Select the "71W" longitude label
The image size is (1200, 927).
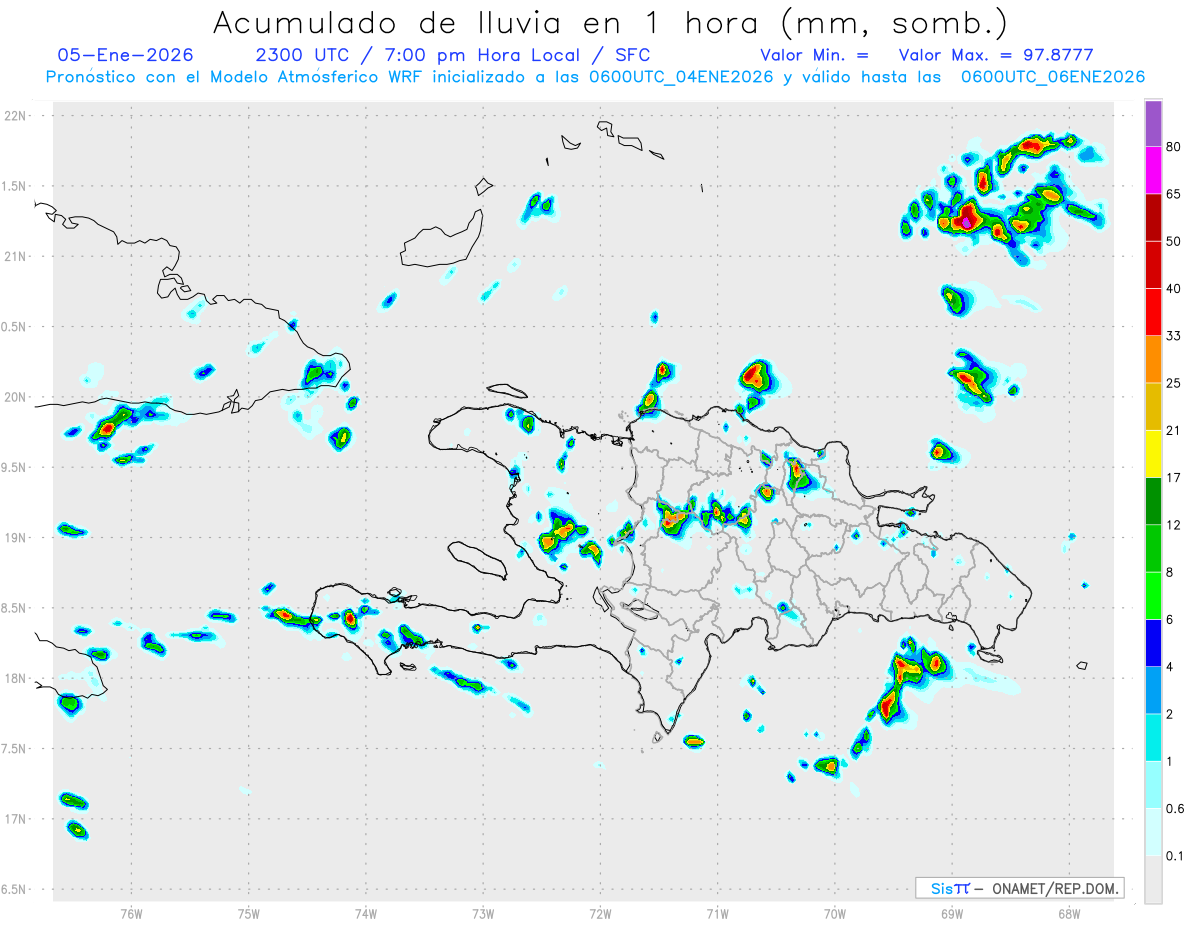coord(717,913)
